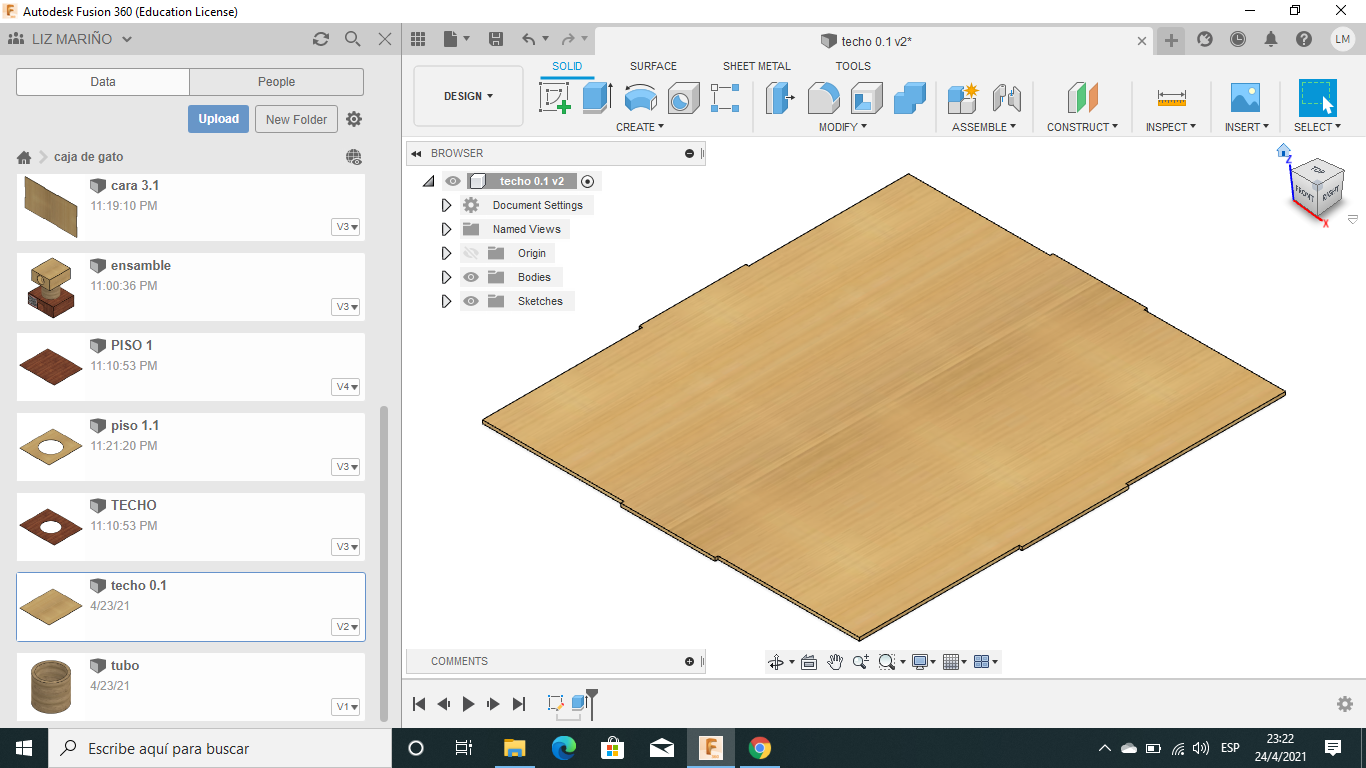This screenshot has width=1366, height=768.
Task: Open the ASSEMBLE dropdown menu
Action: point(984,127)
